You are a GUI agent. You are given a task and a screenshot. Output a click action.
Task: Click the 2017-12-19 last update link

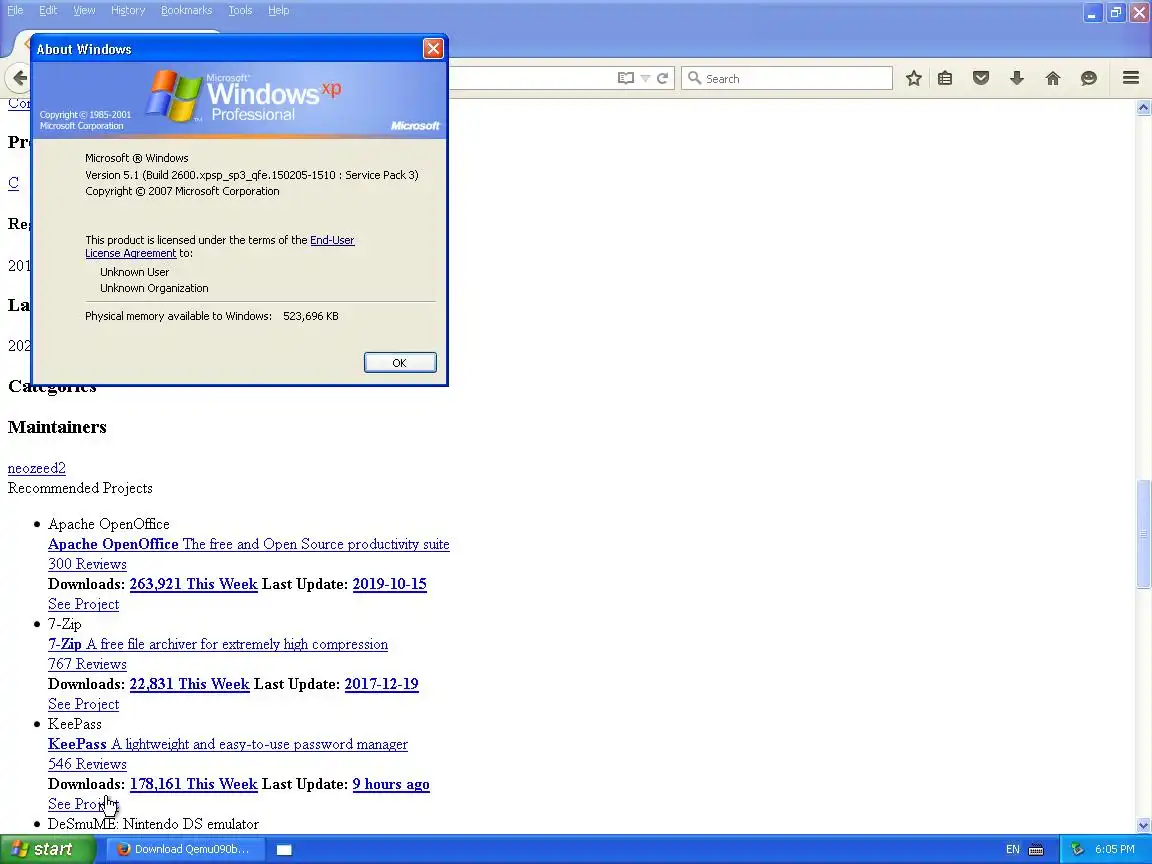click(x=381, y=683)
